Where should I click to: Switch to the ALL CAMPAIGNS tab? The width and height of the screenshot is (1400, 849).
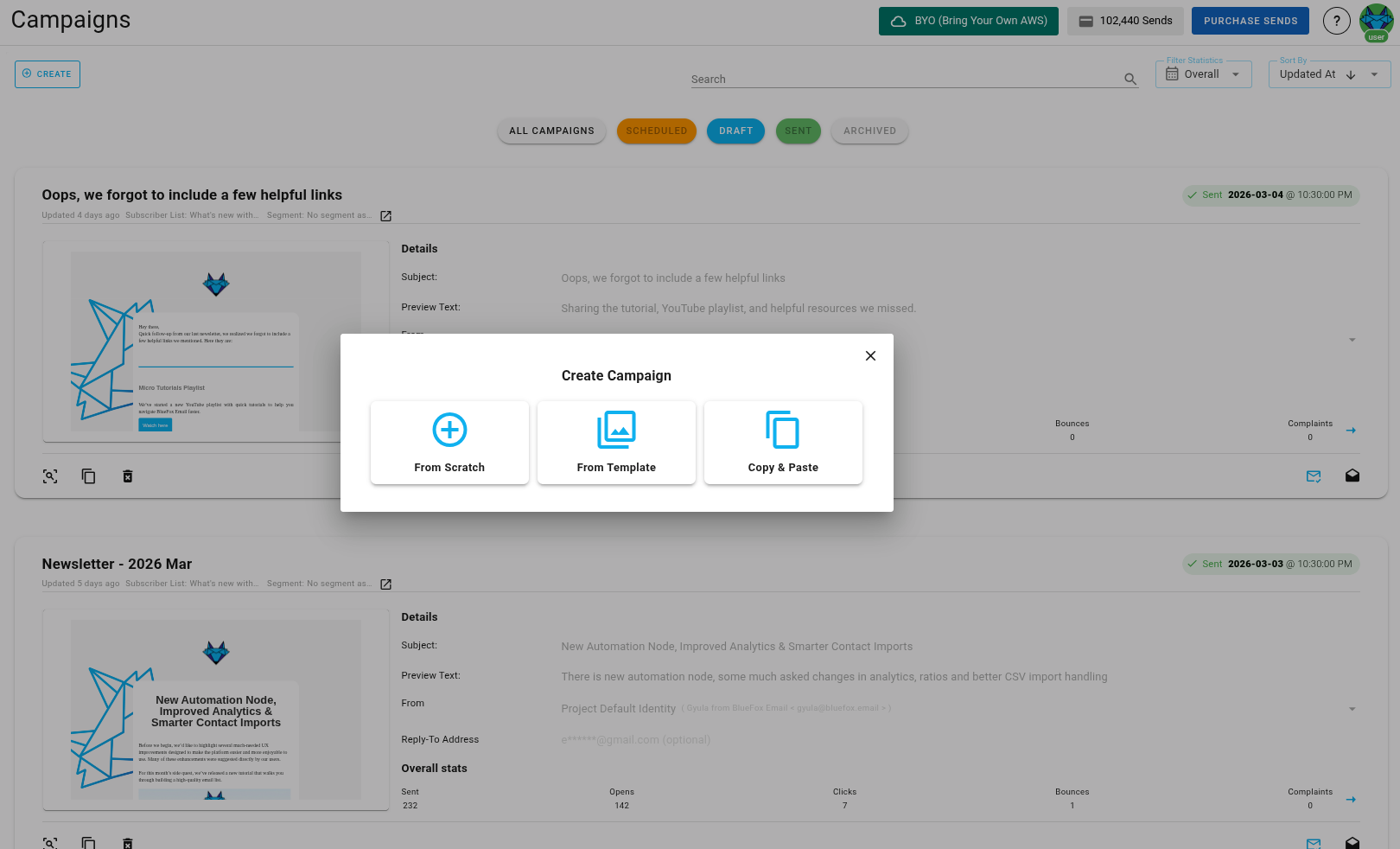(551, 131)
